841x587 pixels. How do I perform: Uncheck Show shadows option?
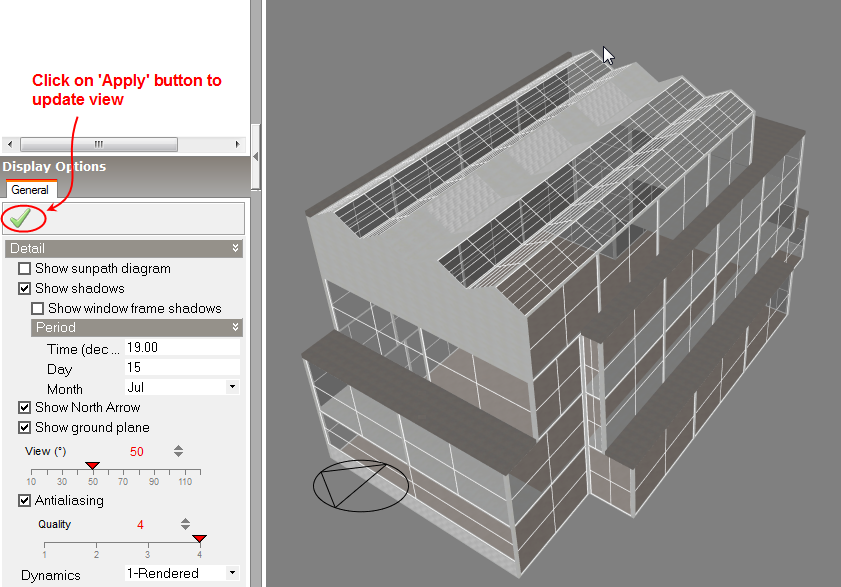click(25, 289)
